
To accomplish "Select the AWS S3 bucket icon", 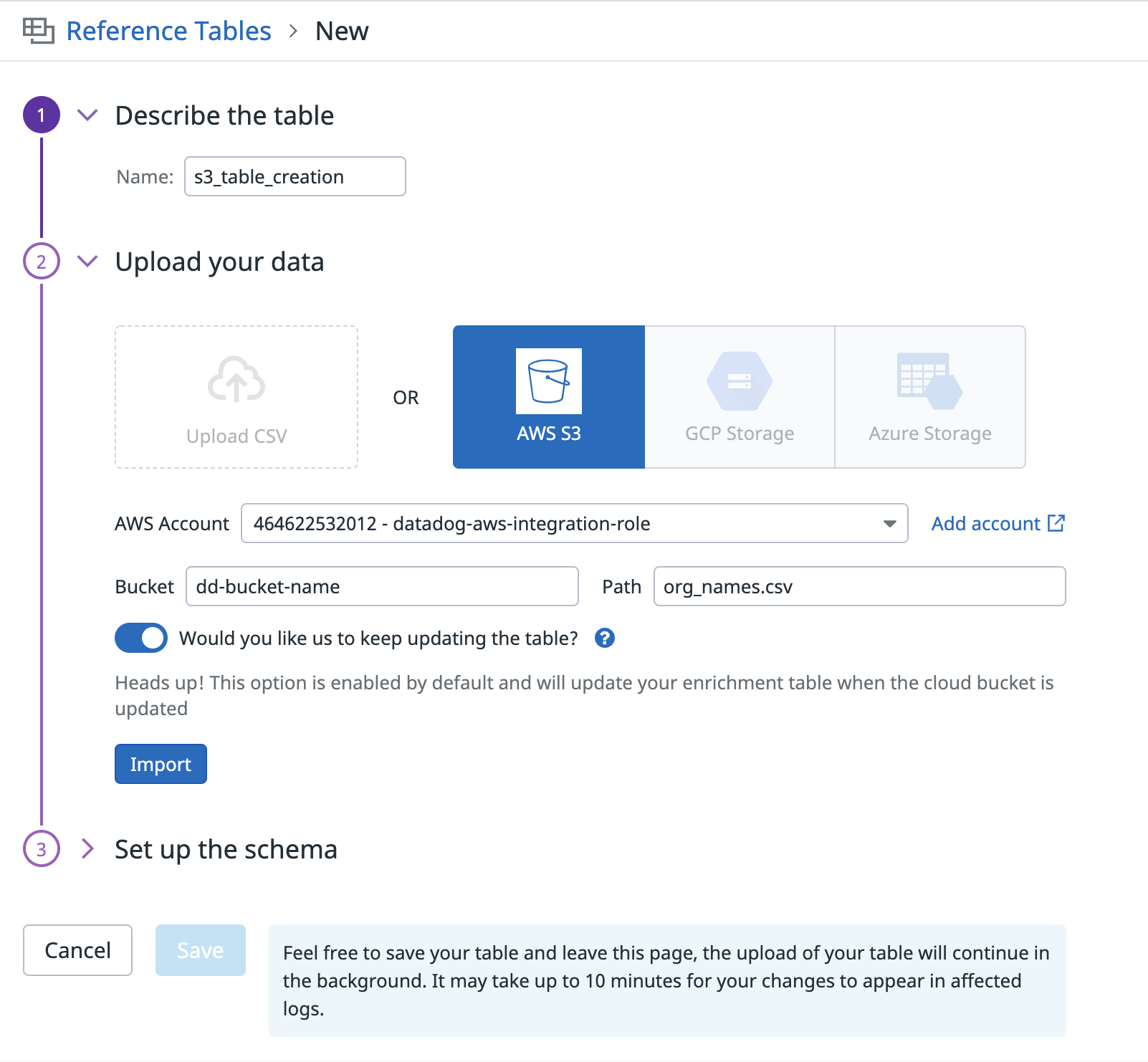I will point(549,381).
